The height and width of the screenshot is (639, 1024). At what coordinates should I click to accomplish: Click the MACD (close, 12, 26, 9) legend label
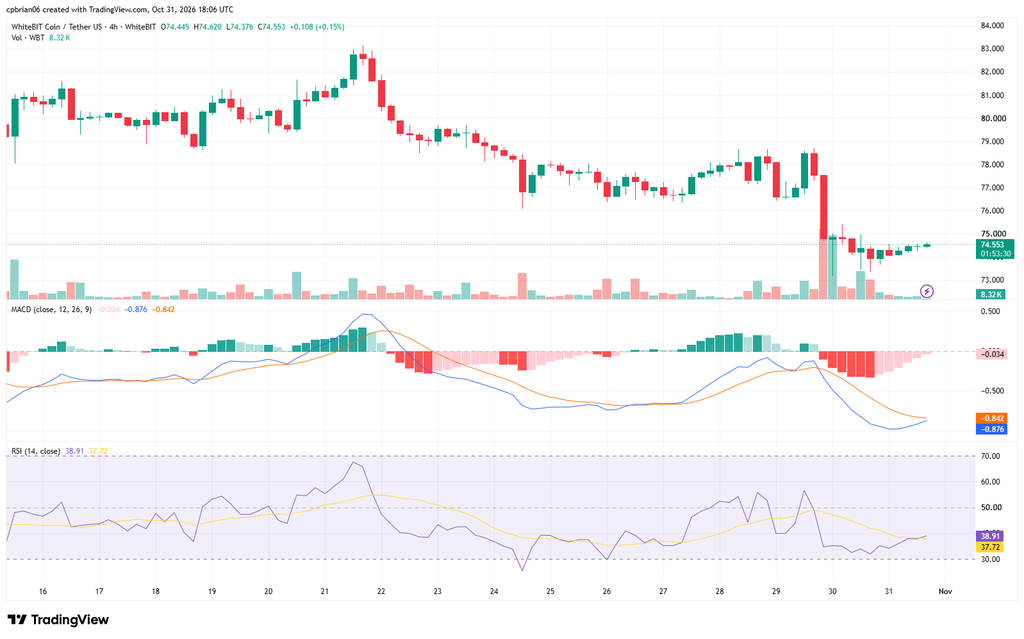[52, 309]
